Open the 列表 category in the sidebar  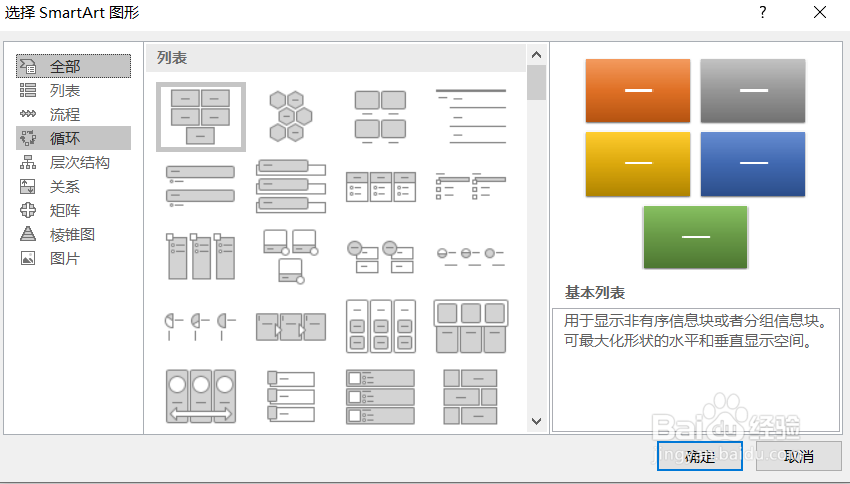(x=74, y=90)
